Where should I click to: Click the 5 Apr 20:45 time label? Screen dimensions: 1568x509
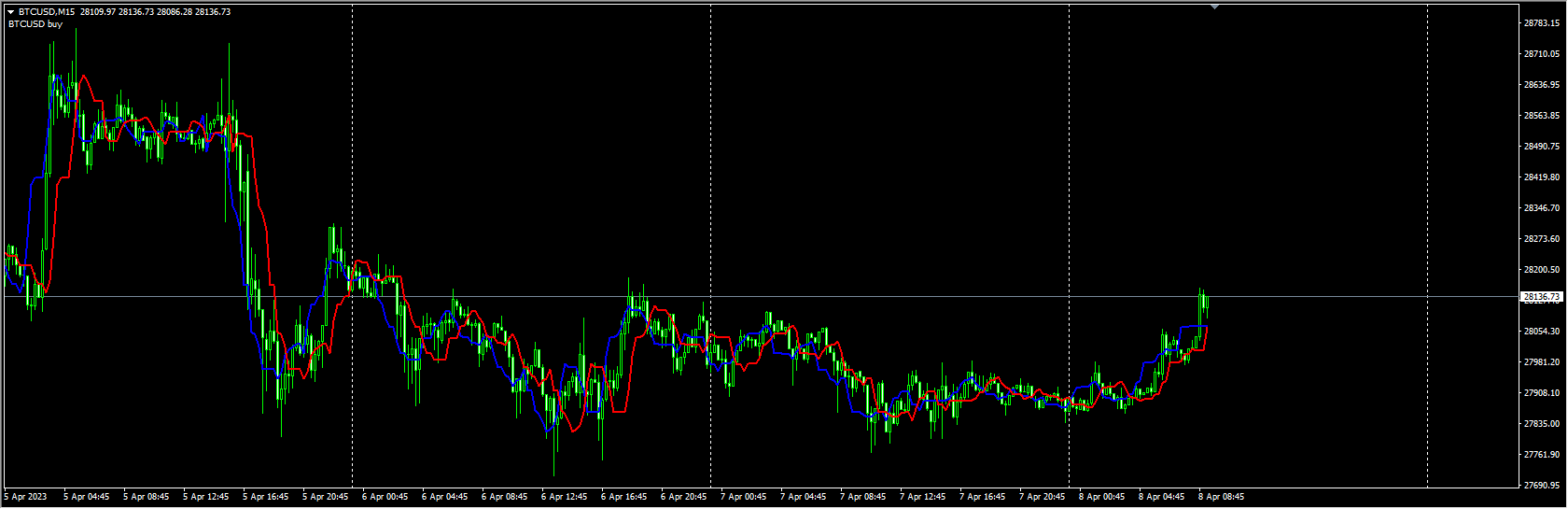click(325, 497)
